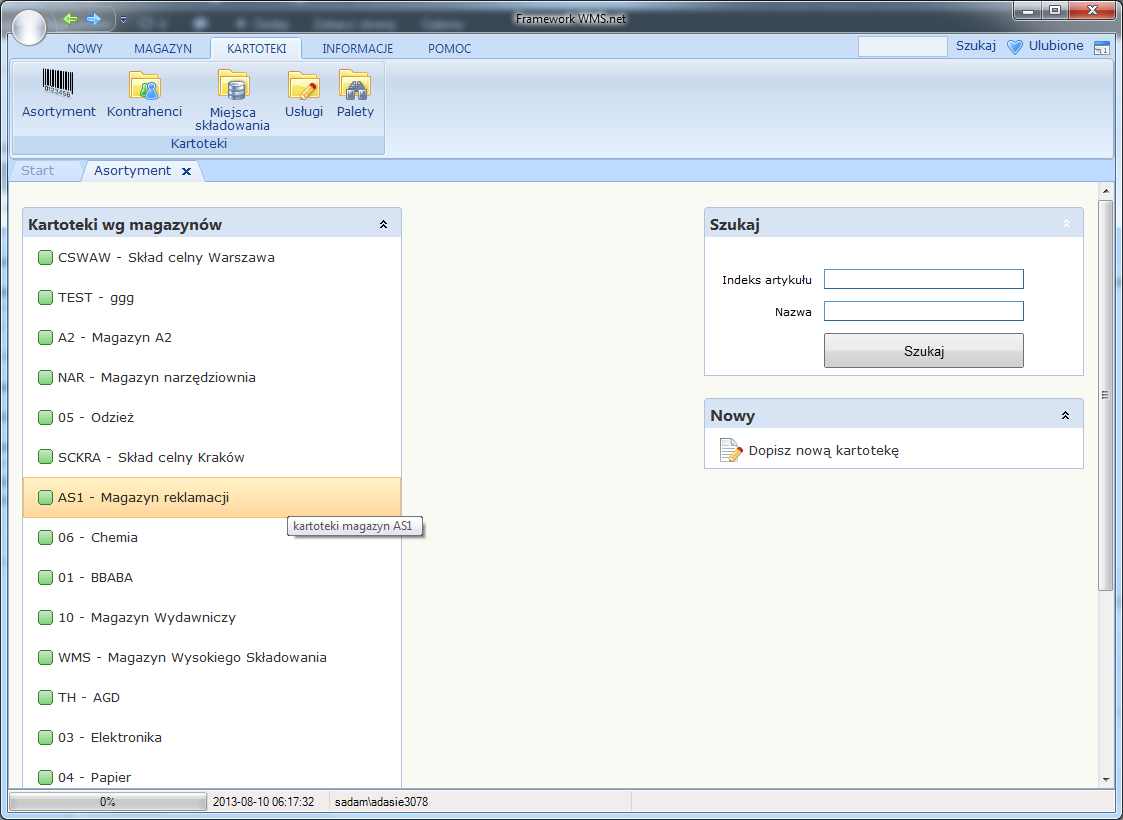Click green square beside 01 - BBABA
Viewport: 1123px width, 820px height.
coord(45,577)
